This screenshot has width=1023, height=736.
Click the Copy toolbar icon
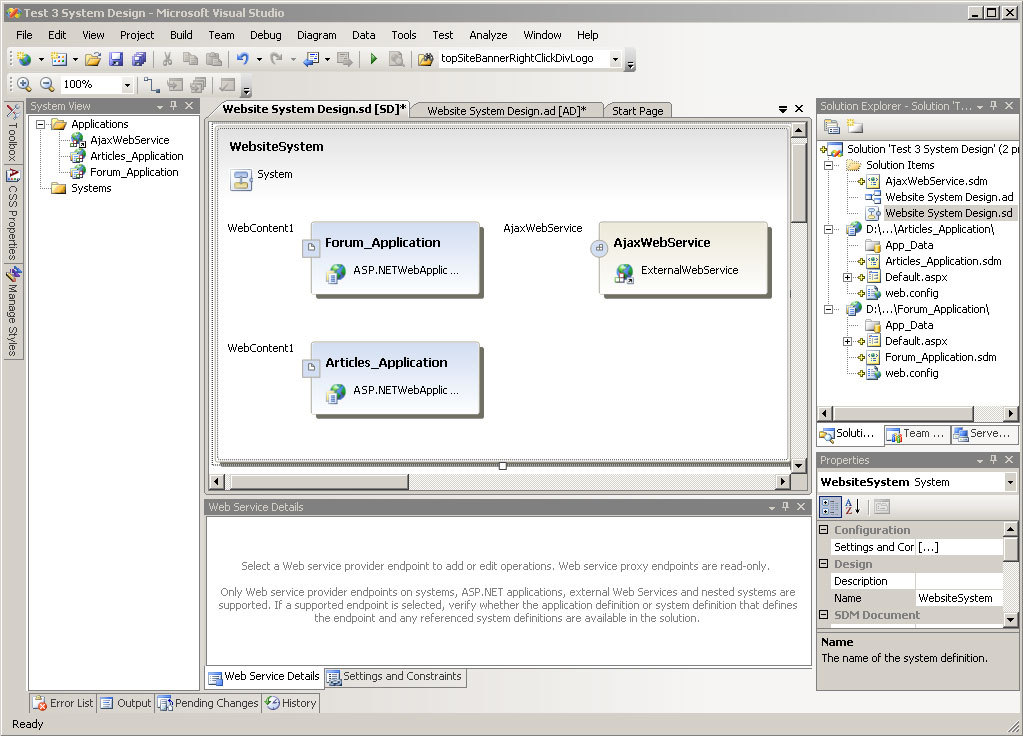tap(191, 59)
